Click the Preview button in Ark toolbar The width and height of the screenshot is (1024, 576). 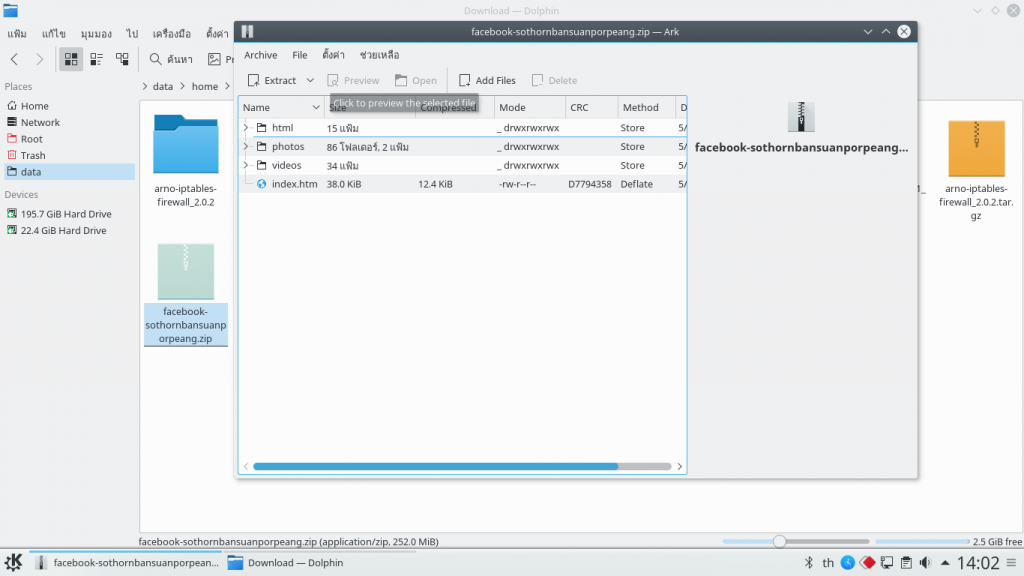[x=353, y=80]
